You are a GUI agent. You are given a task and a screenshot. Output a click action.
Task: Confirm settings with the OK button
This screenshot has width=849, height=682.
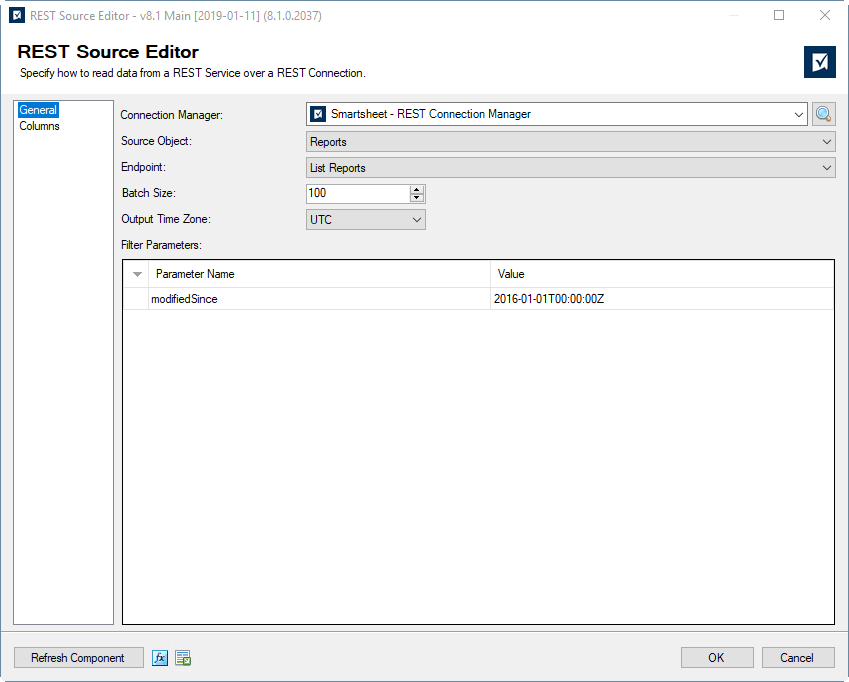716,657
